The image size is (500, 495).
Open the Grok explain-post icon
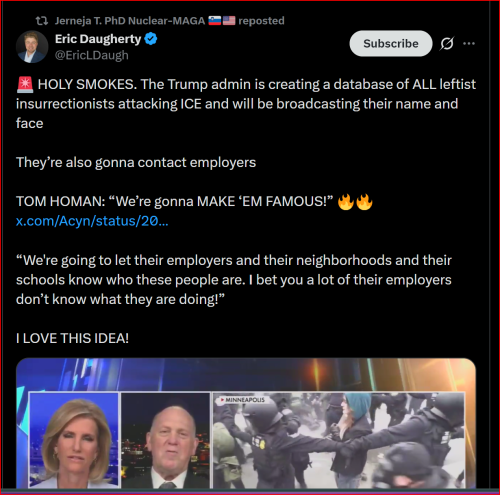click(447, 43)
